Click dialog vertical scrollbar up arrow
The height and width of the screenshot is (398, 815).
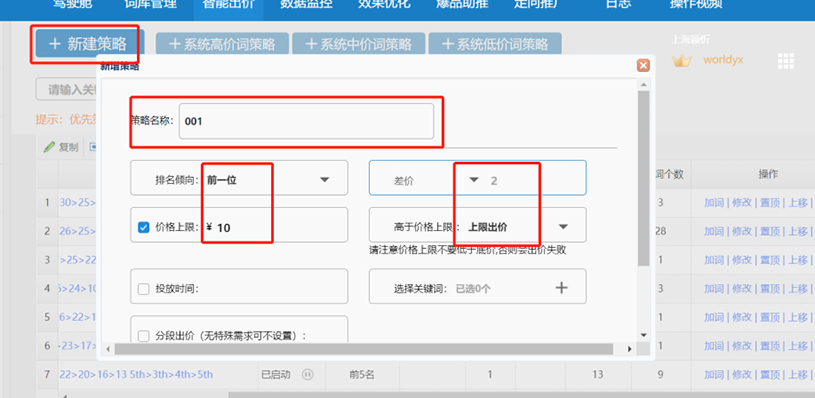pyautogui.click(x=643, y=84)
